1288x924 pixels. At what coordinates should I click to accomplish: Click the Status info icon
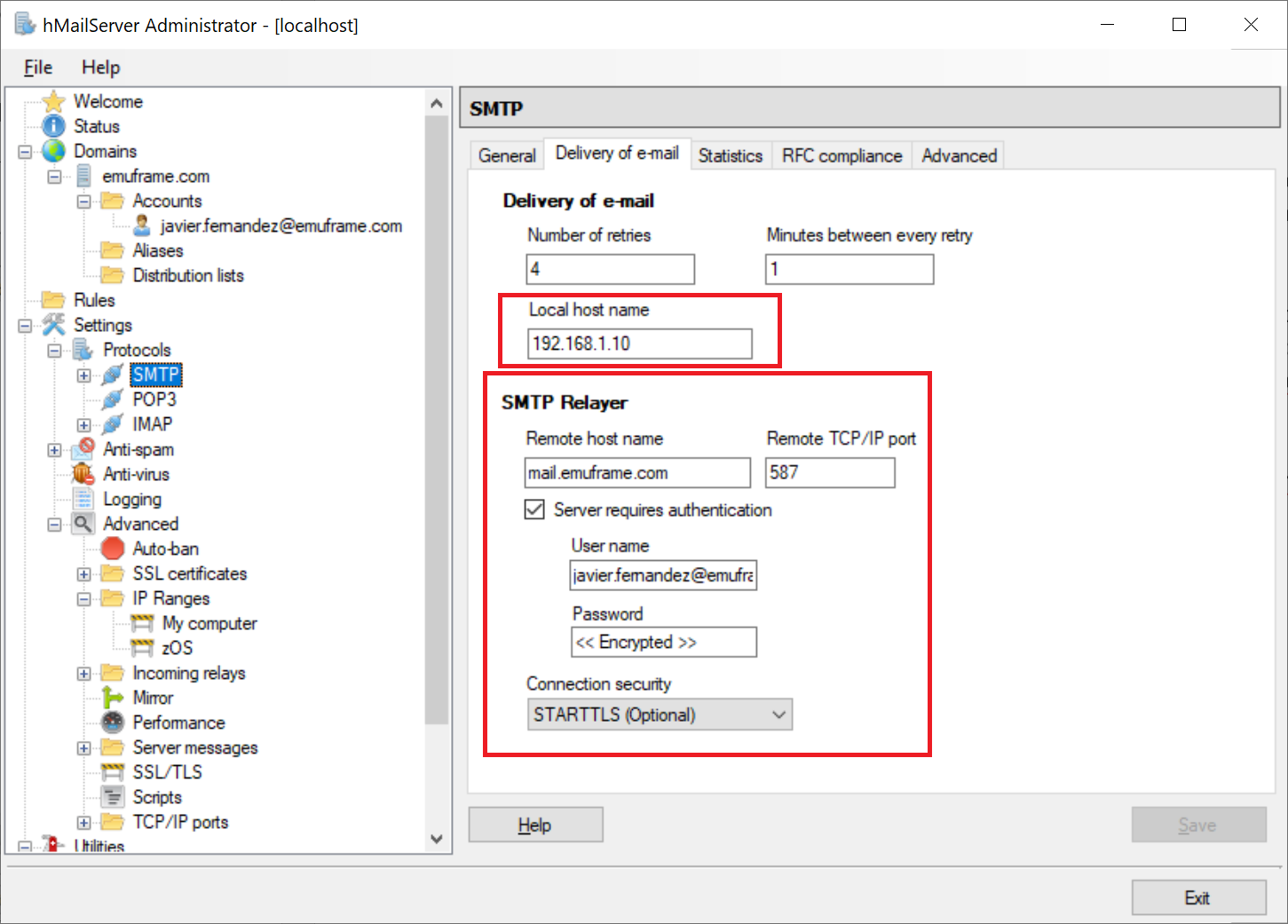[54, 126]
